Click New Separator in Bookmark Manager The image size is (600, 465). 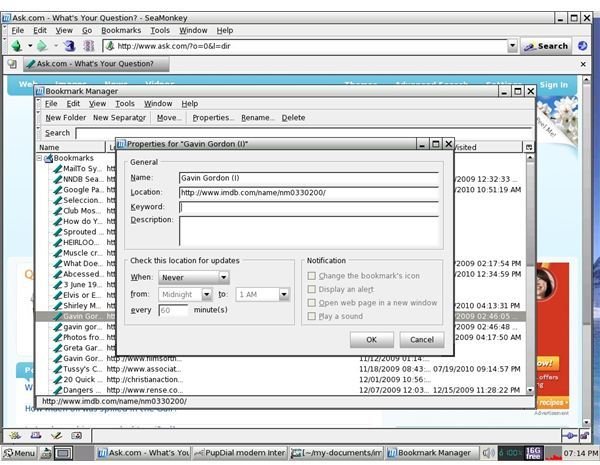[119, 118]
